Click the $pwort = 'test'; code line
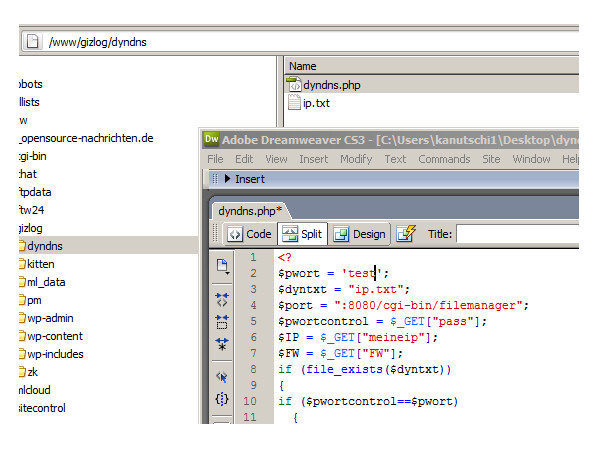598x449 pixels. tap(333, 273)
